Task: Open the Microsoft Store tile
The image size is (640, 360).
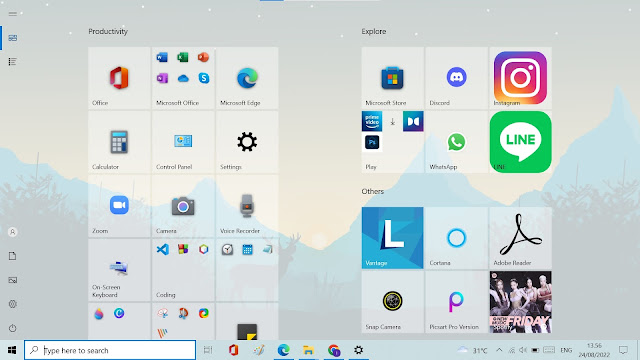Action: pyautogui.click(x=392, y=78)
